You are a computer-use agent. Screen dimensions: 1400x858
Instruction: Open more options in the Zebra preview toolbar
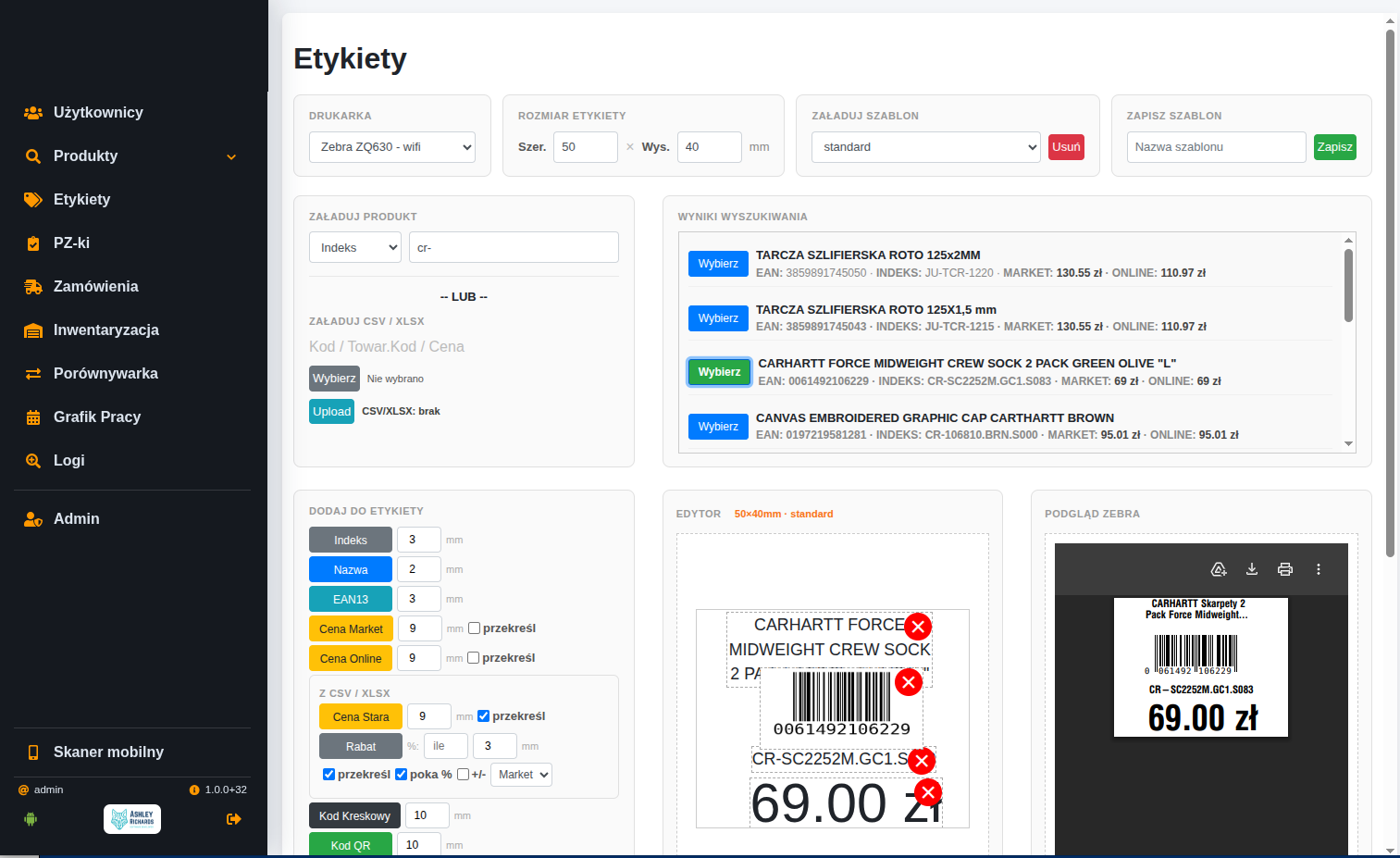tap(1319, 569)
